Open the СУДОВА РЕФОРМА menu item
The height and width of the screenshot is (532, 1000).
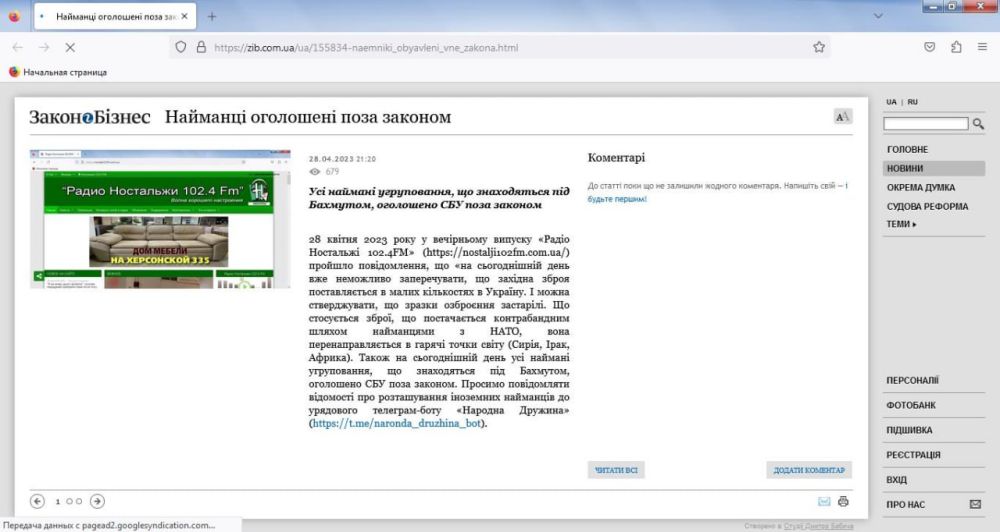pyautogui.click(x=927, y=206)
